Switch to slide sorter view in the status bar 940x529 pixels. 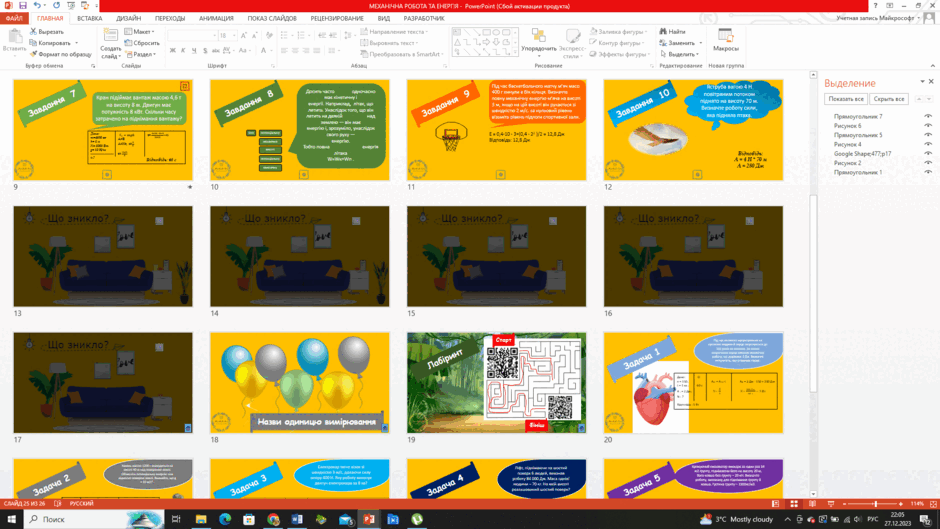coord(794,504)
